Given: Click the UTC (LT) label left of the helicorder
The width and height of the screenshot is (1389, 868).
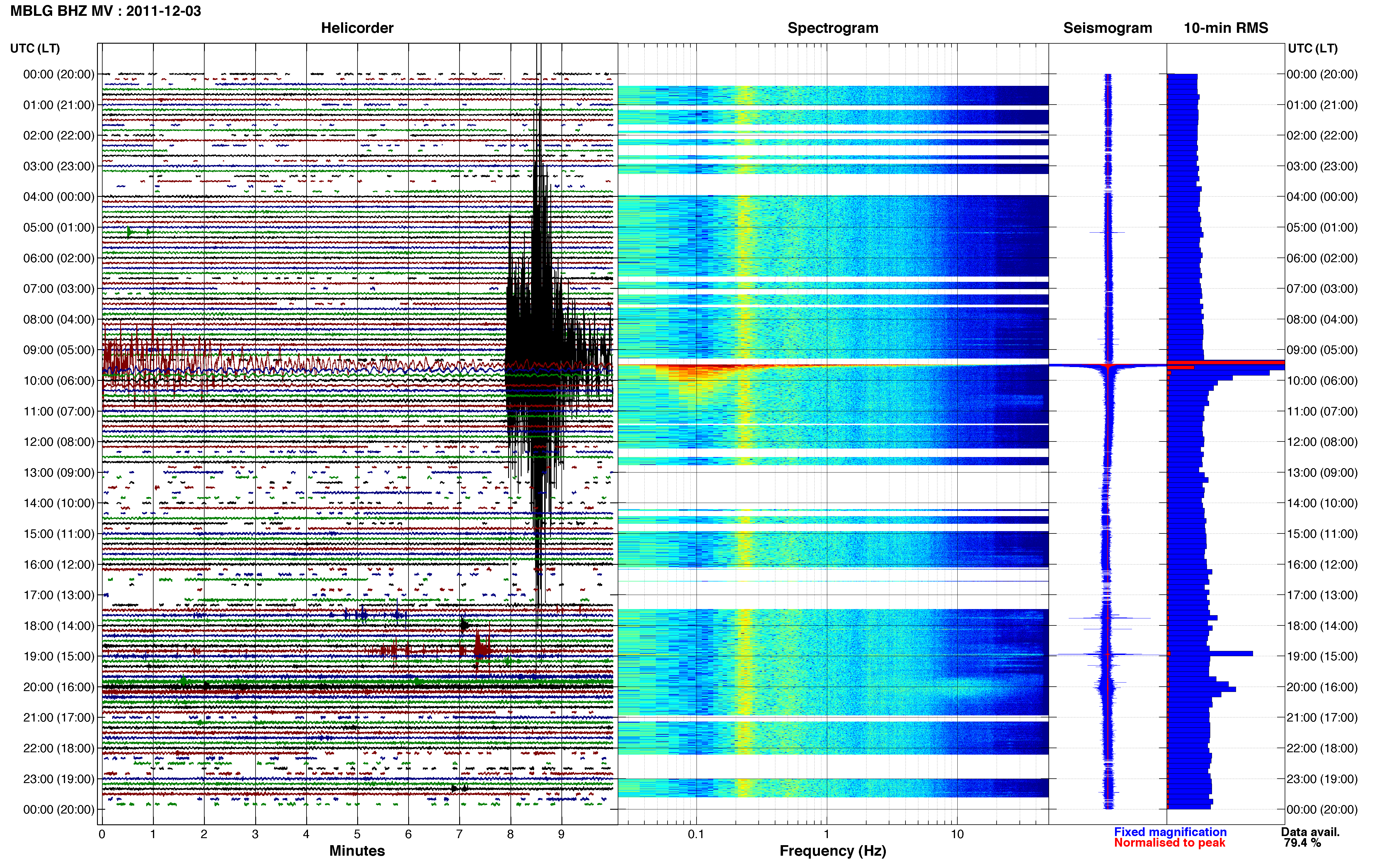Looking at the screenshot, I should (35, 48).
